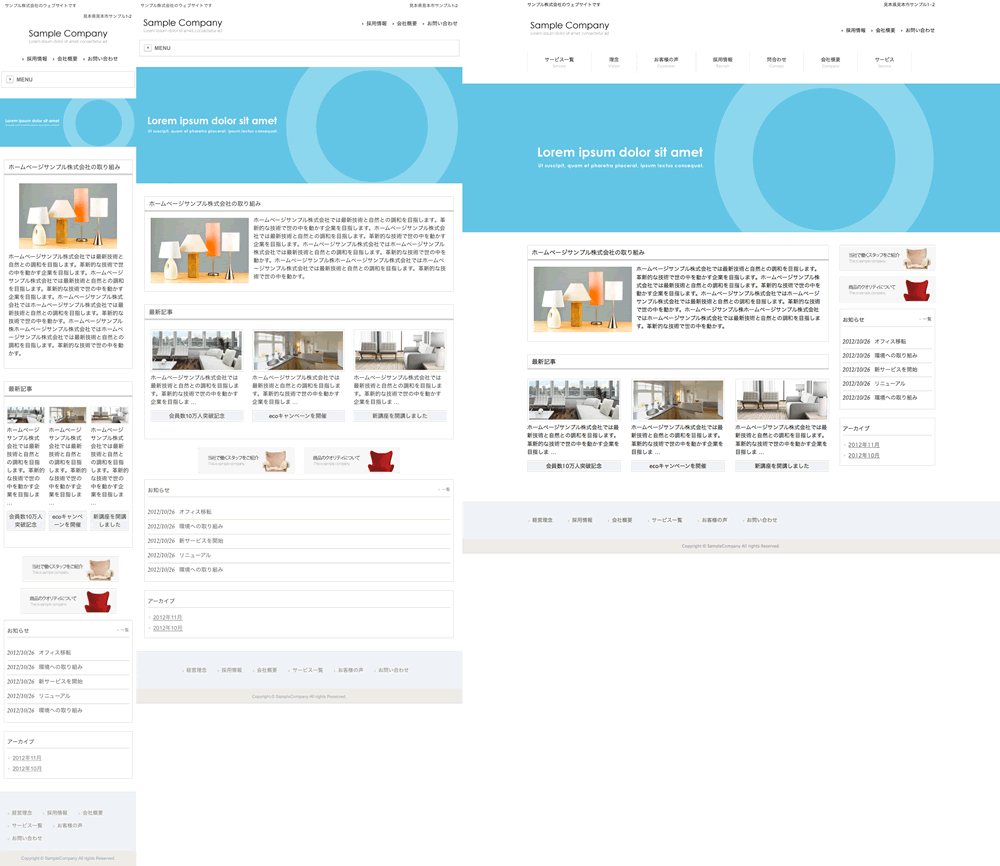The image size is (1000, 866).
Task: Click the lamp photo in the mobile layout
Action: point(68,216)
